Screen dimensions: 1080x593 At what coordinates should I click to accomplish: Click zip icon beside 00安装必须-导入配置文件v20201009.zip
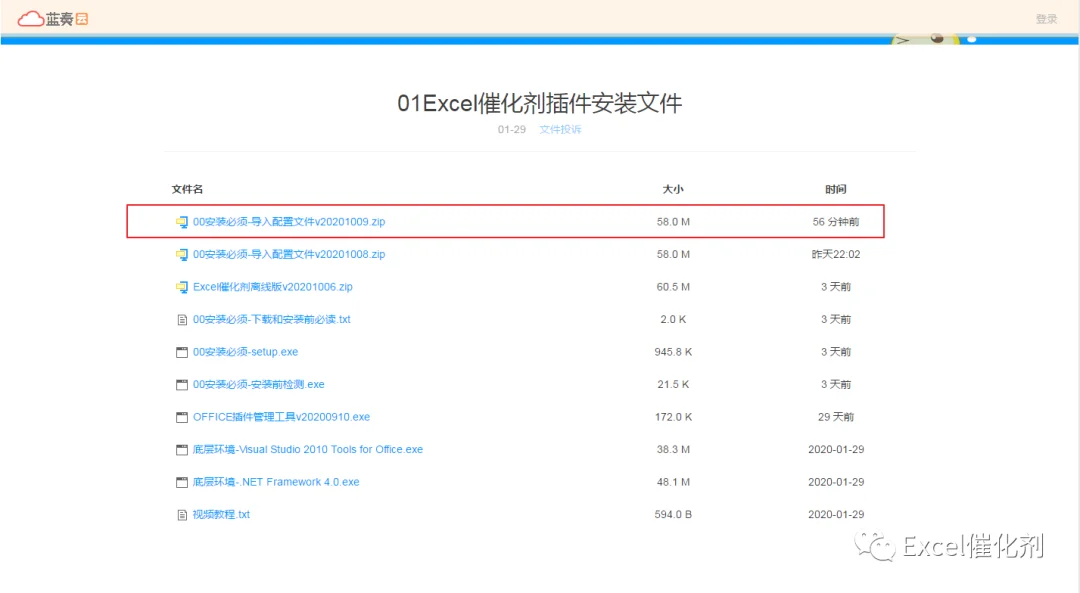182,222
